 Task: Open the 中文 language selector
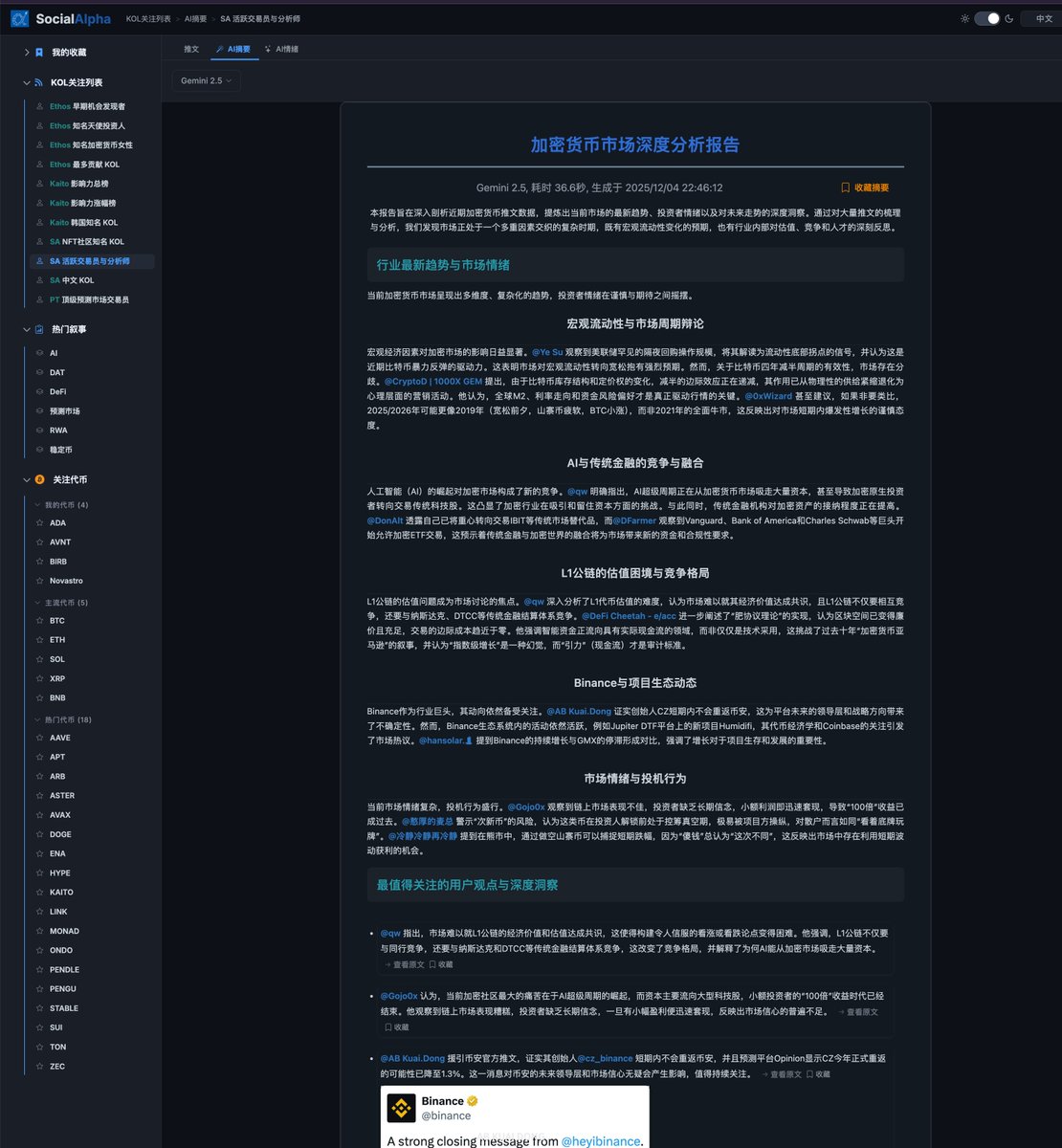[1042, 18]
